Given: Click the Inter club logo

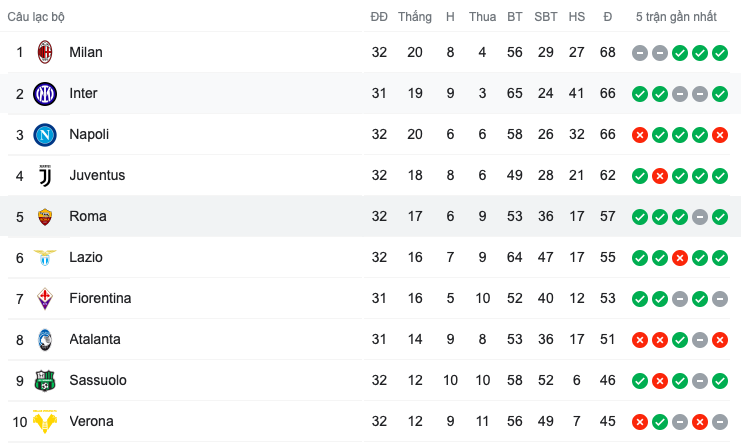Looking at the screenshot, I should [x=45, y=94].
